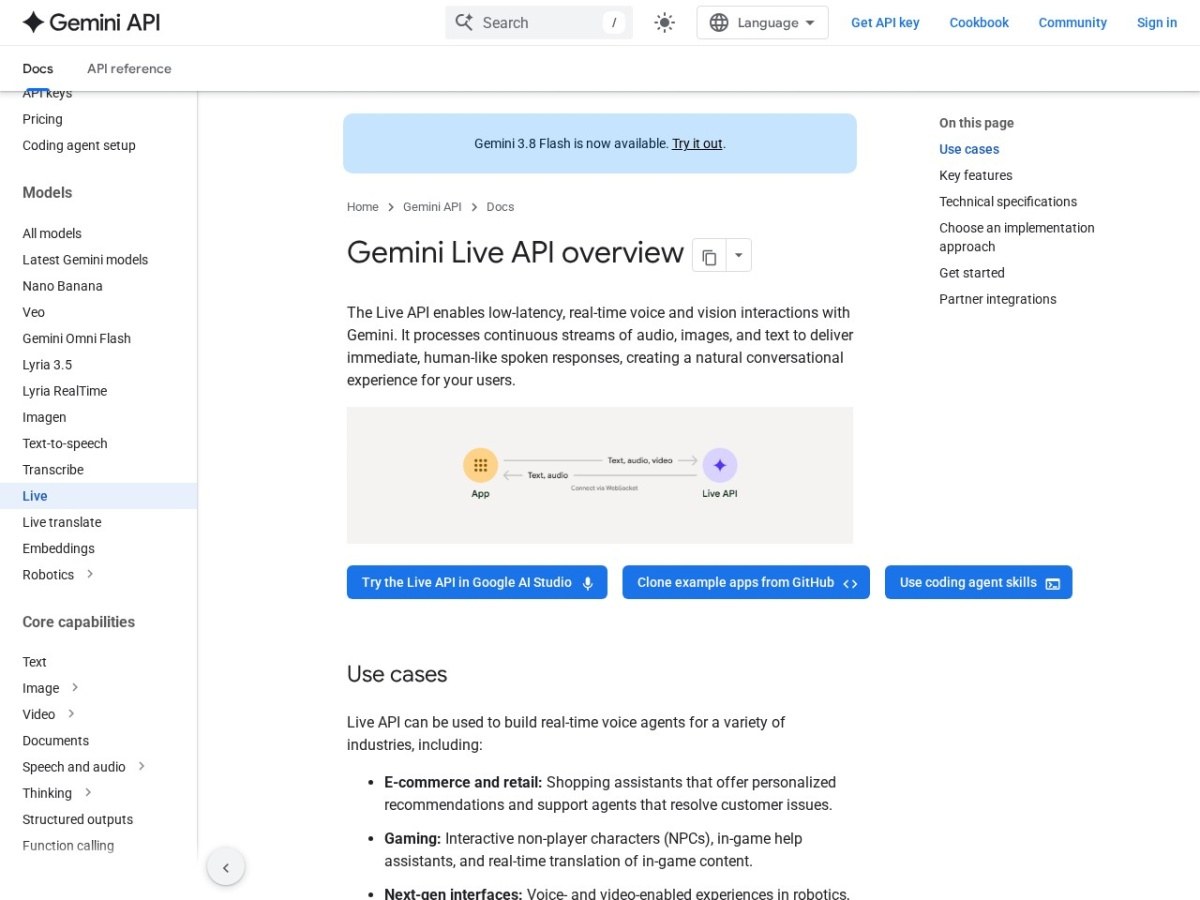Open the Community link

(1072, 22)
